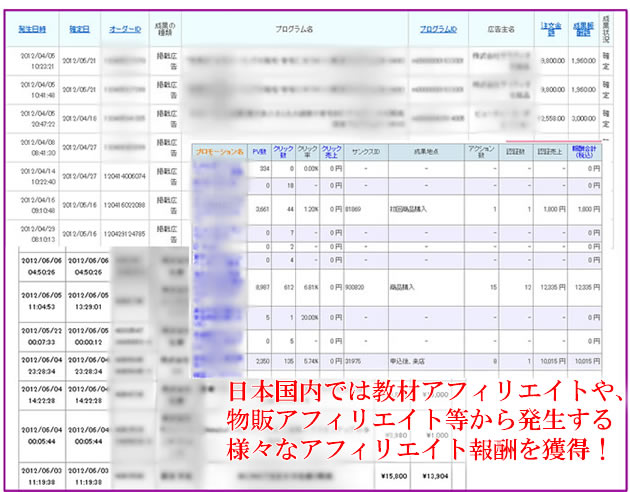The image size is (630, 492).
Task: Sort by the 発生日時 column header
Action: [x=30, y=30]
